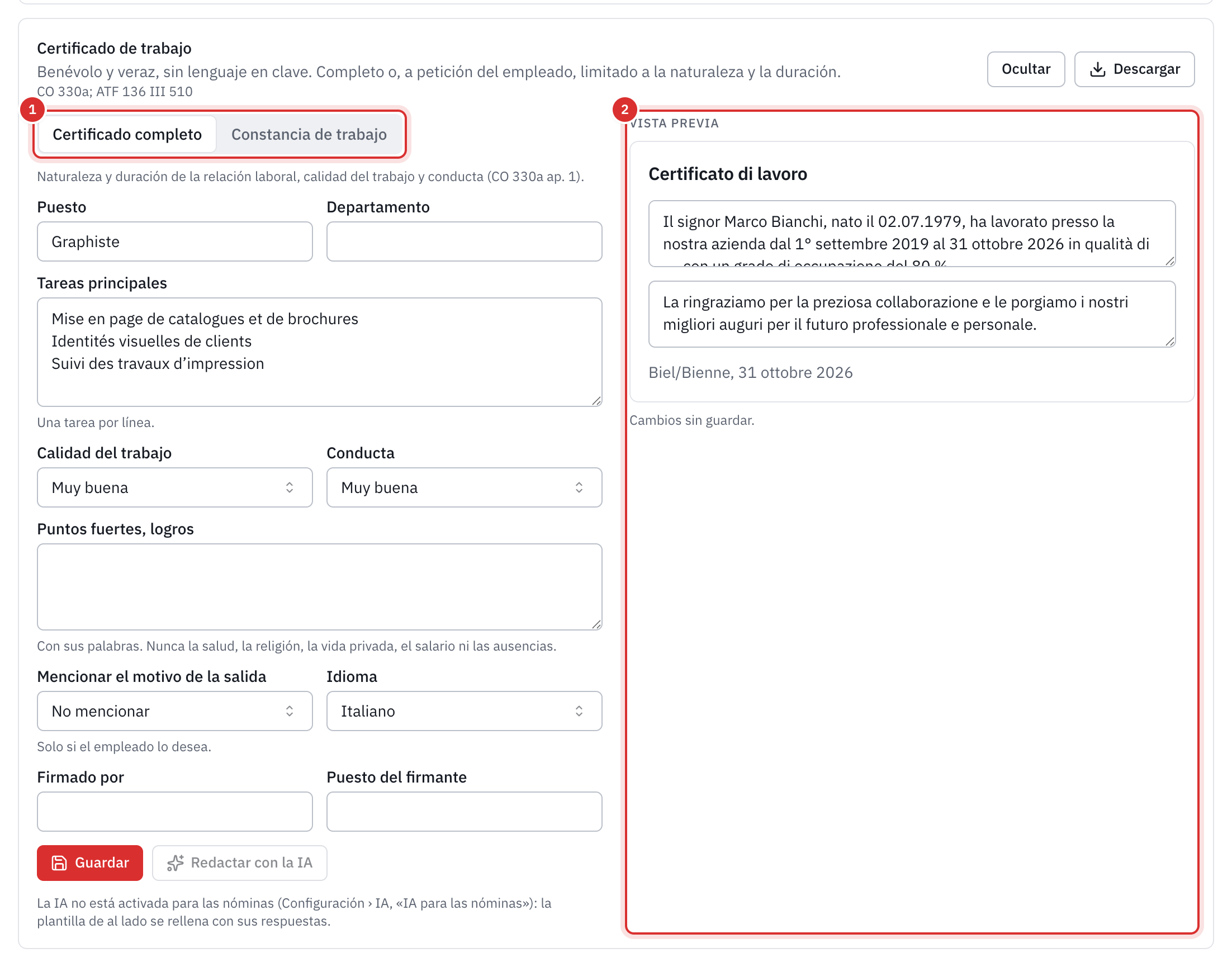1232x967 pixels.
Task: Click the download icon in Descargar button
Action: [x=1097, y=69]
